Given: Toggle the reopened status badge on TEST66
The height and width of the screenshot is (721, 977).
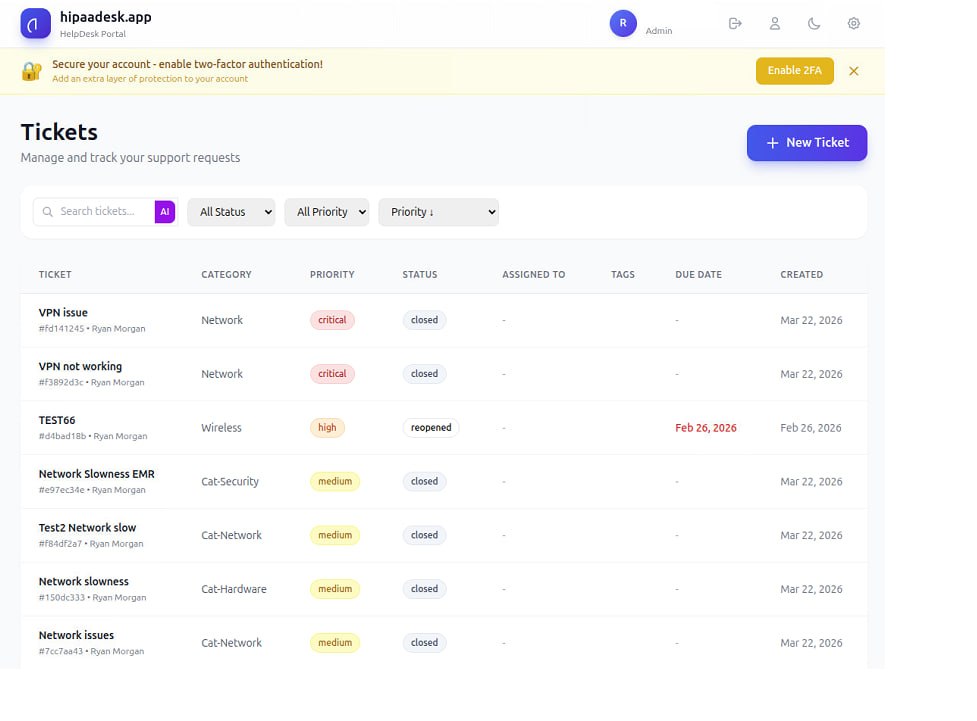Looking at the screenshot, I should tap(430, 427).
